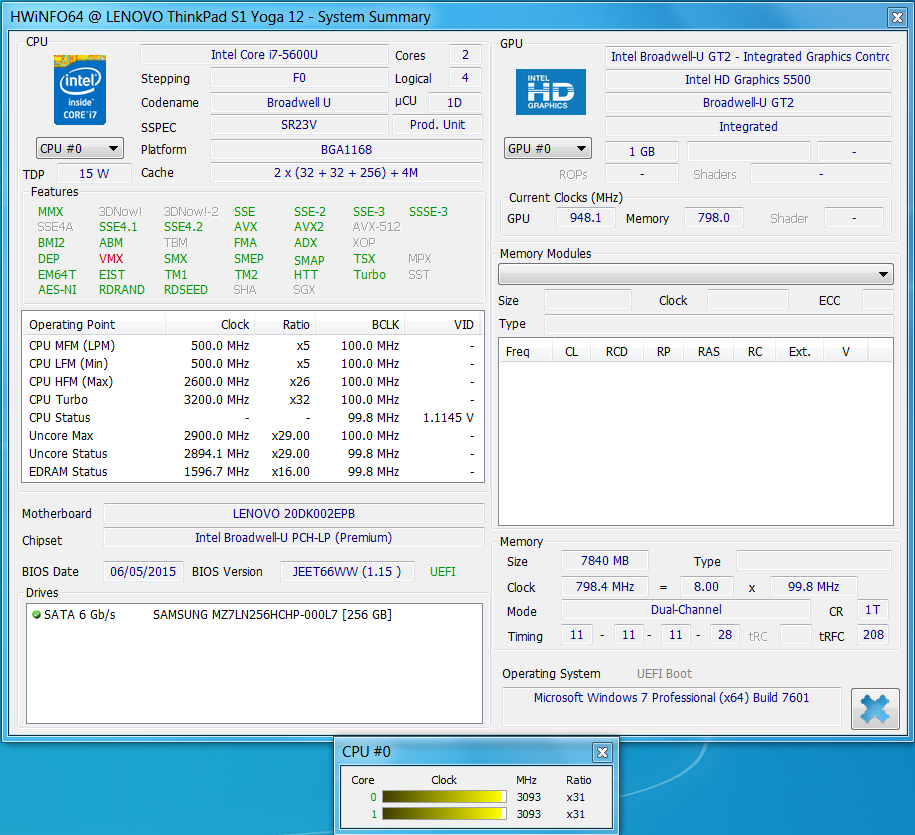Click the CR value 1T
This screenshot has height=835, width=915.
872,610
